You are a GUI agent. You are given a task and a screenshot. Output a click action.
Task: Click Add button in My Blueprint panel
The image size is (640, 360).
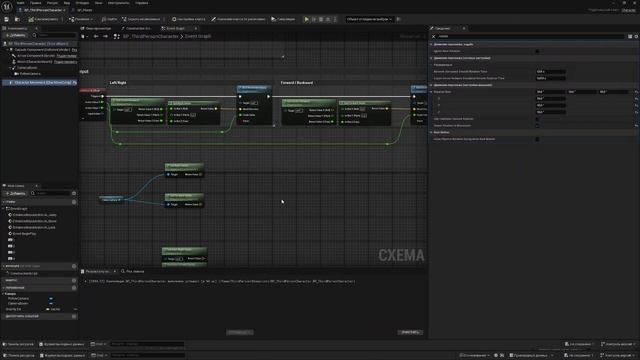16,193
